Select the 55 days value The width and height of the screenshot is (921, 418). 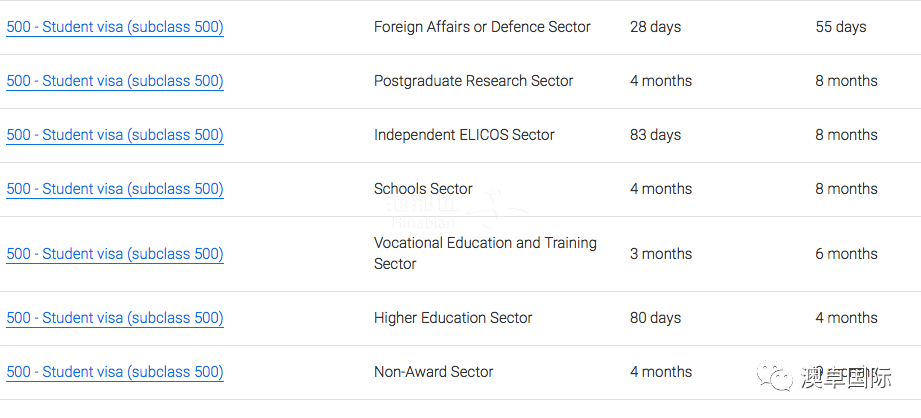[x=840, y=27]
